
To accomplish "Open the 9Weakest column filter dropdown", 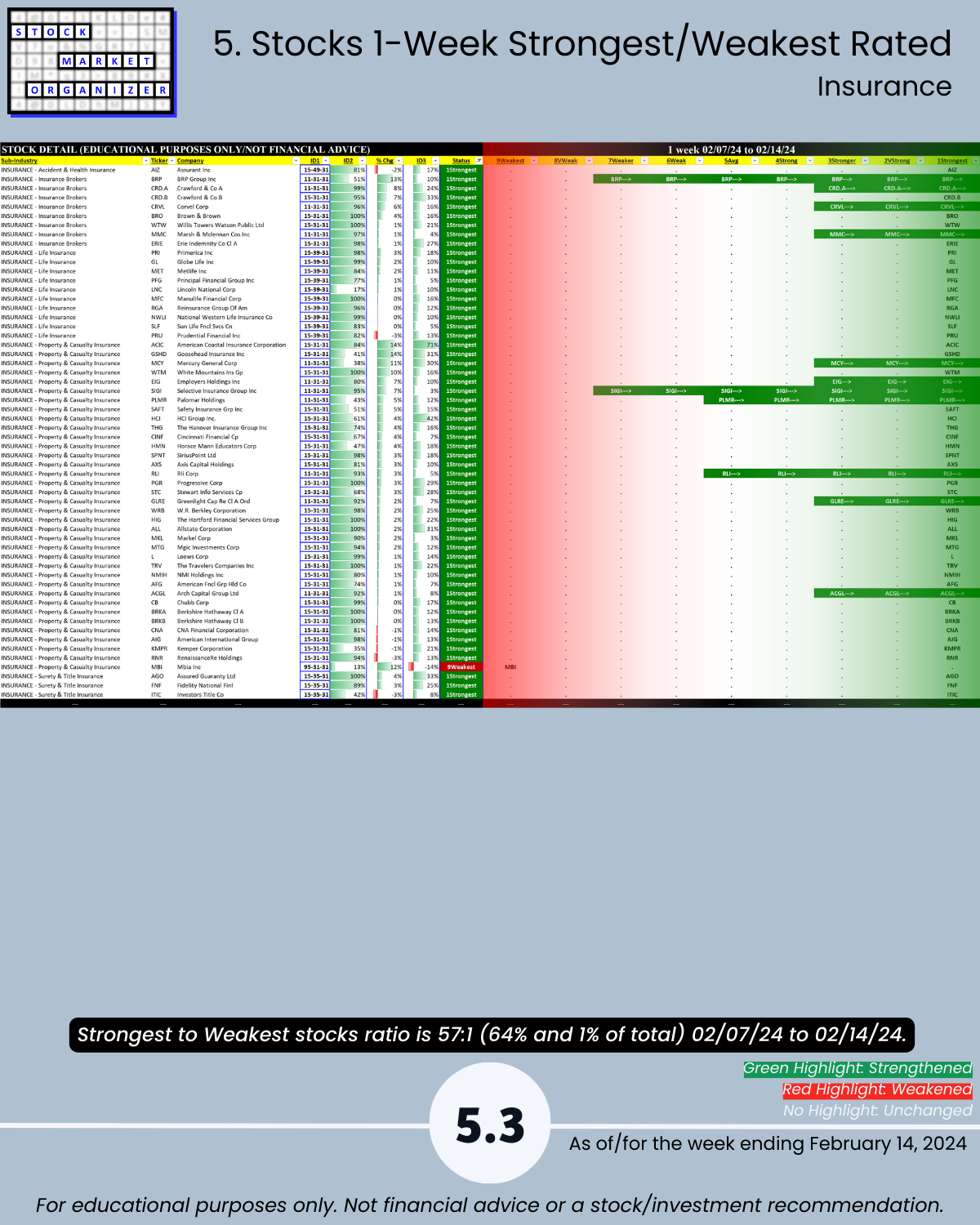I will click(534, 161).
